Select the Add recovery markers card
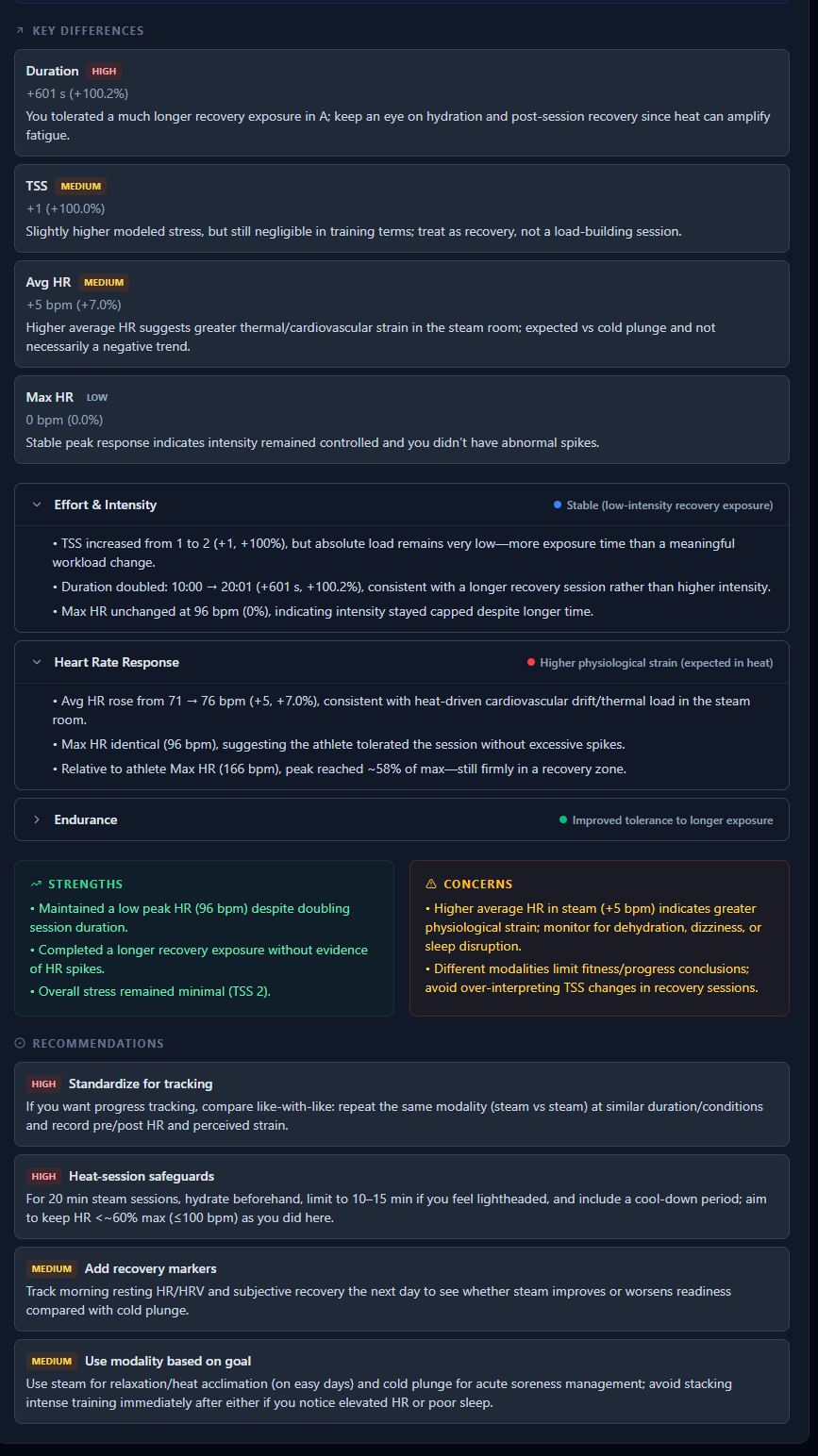The width and height of the screenshot is (818, 1456). pyautogui.click(x=402, y=1289)
